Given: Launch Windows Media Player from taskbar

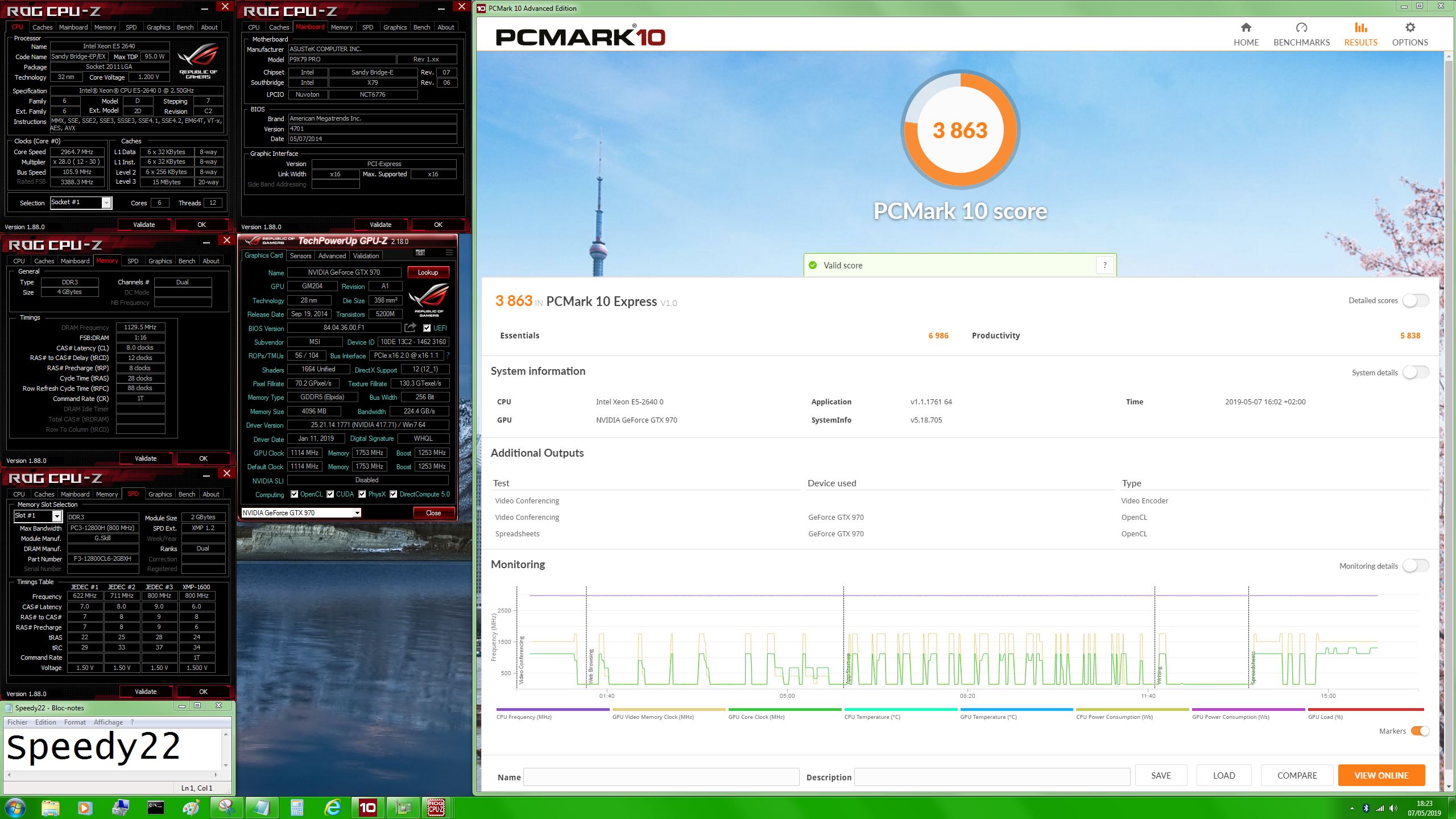Looking at the screenshot, I should 85,808.
